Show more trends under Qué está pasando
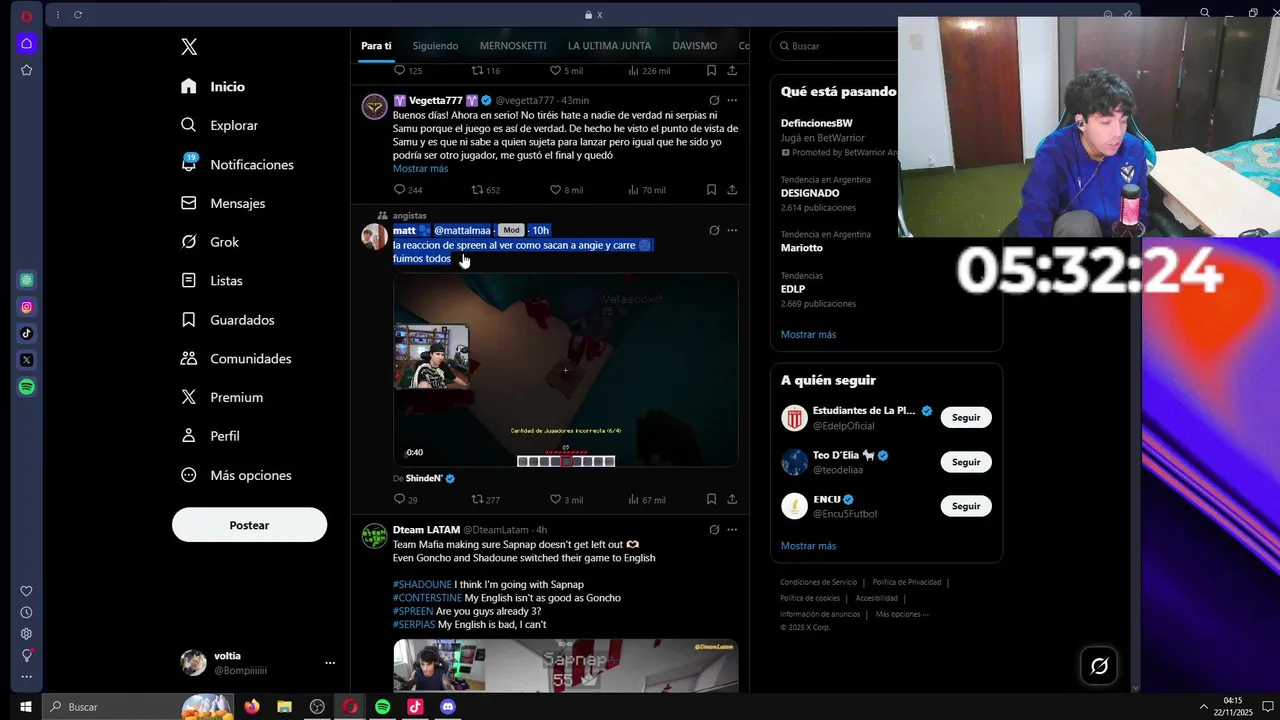1280x720 pixels. point(808,335)
